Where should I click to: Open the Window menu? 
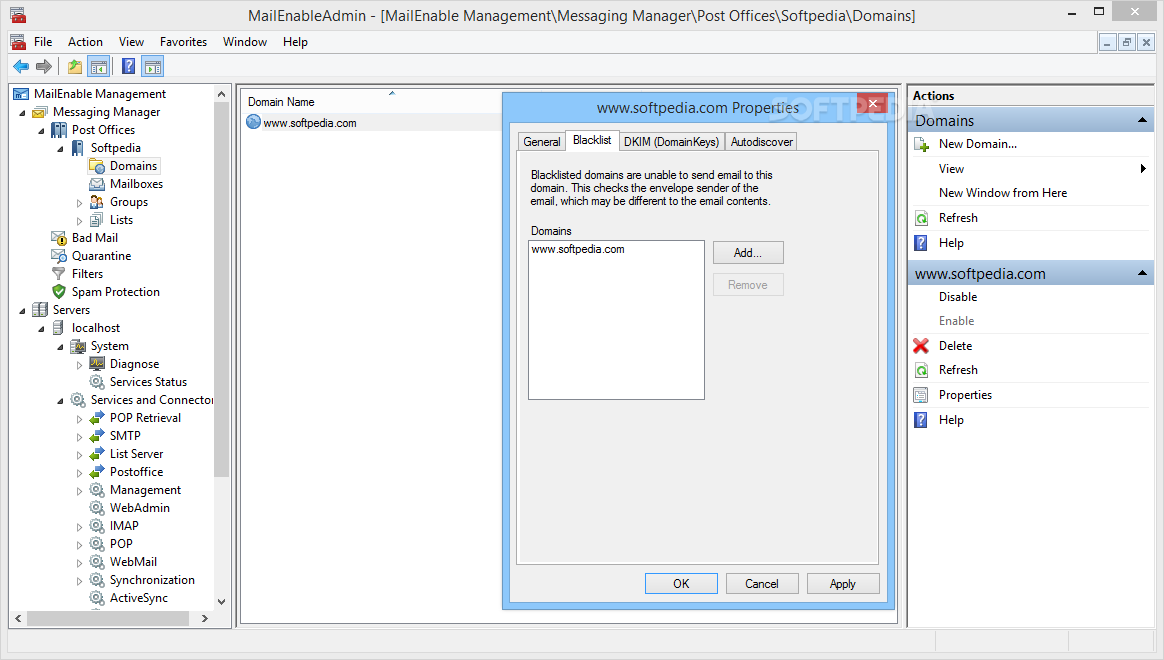(x=245, y=42)
